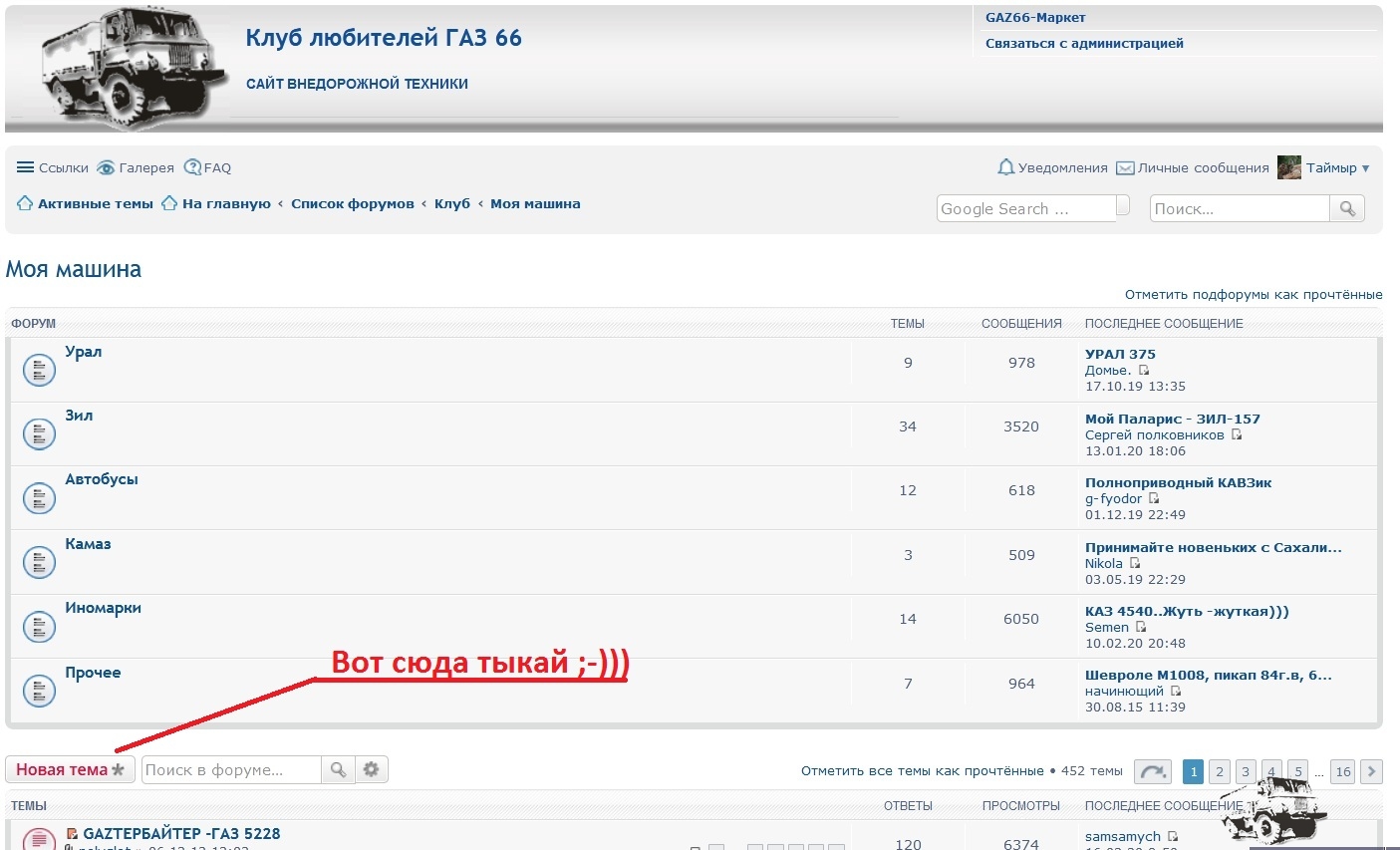Open the Автобусы subforum
Image resolution: width=1400 pixels, height=850 pixels.
pos(102,479)
